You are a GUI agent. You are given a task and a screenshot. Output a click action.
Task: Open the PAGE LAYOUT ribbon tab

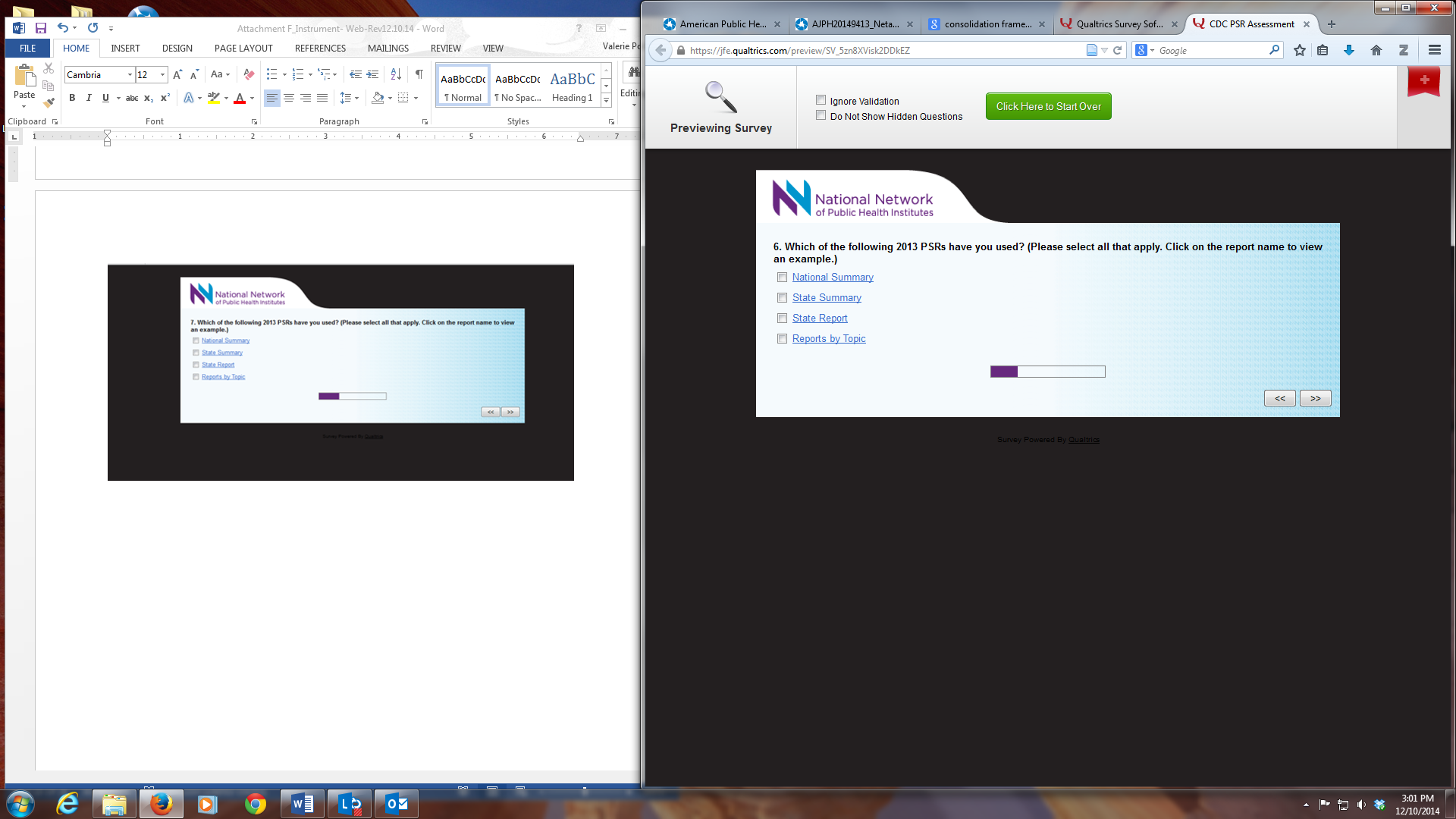pos(243,48)
